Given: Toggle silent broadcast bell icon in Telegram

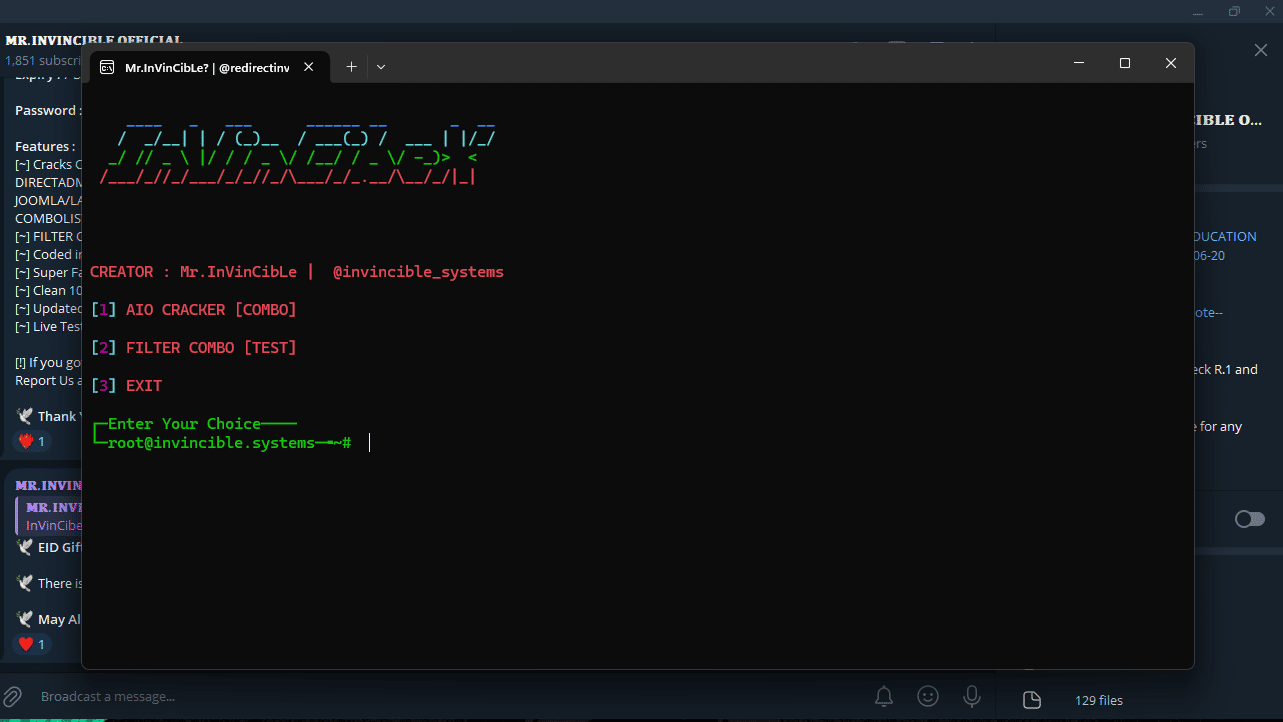Looking at the screenshot, I should [x=884, y=696].
